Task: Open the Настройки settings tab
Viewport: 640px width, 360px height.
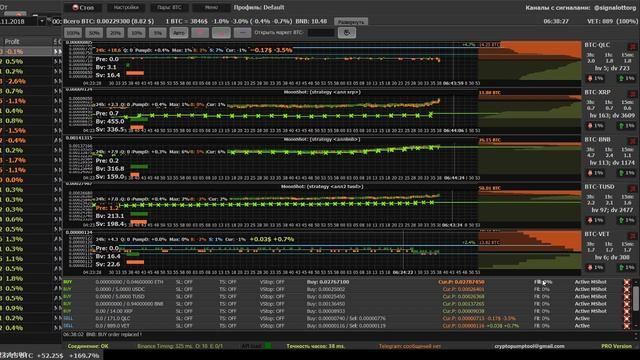Action: tap(126, 7)
